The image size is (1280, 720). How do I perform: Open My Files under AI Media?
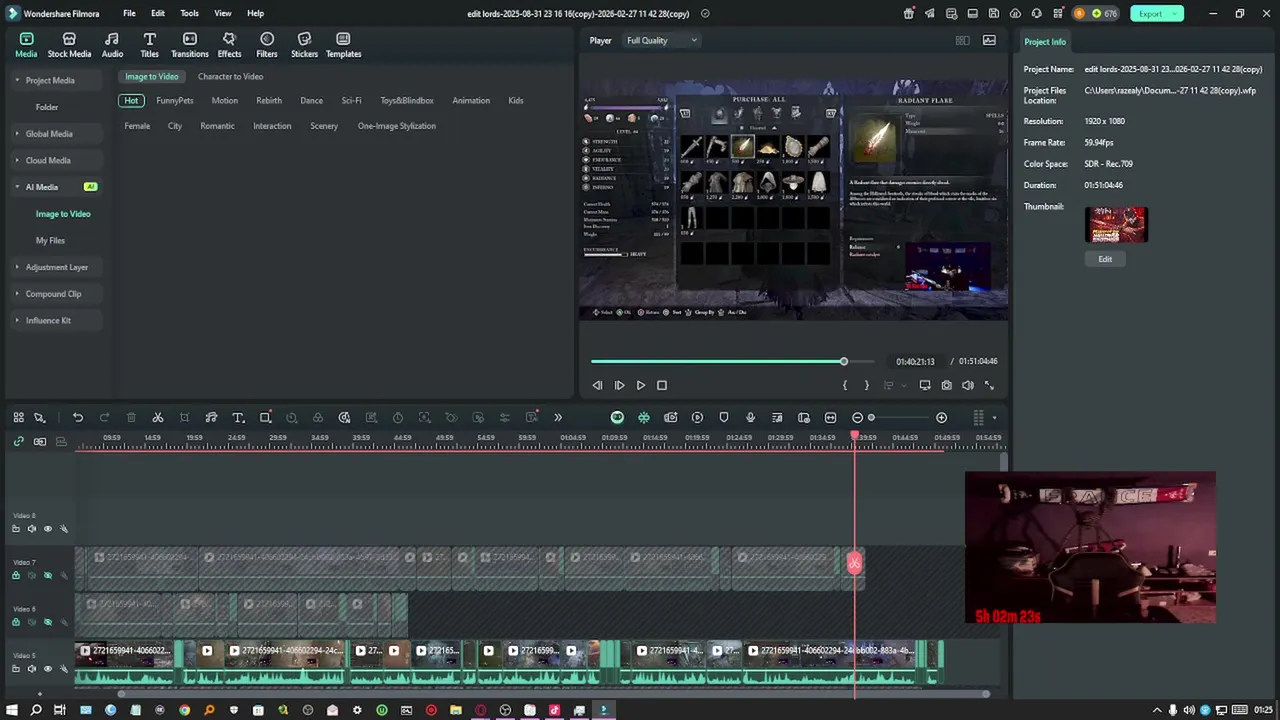click(x=50, y=241)
